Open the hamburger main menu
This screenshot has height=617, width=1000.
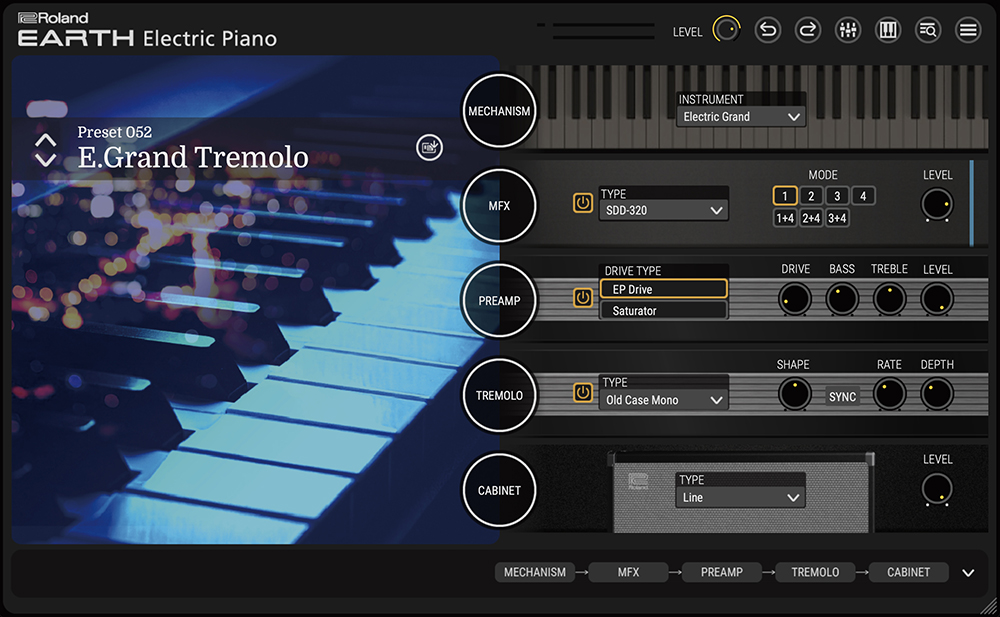(968, 30)
